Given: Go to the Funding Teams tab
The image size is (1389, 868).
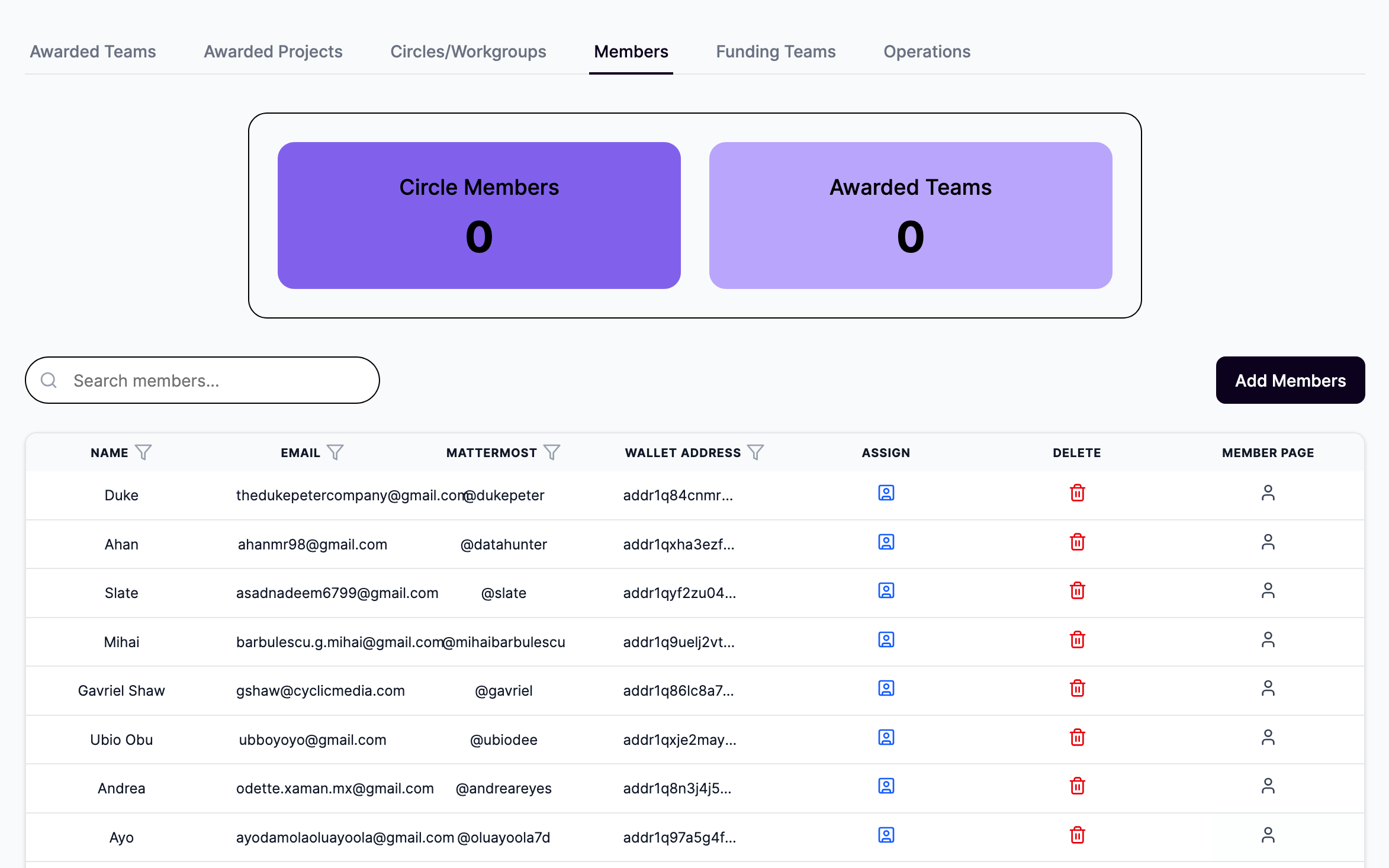Looking at the screenshot, I should 776,52.
